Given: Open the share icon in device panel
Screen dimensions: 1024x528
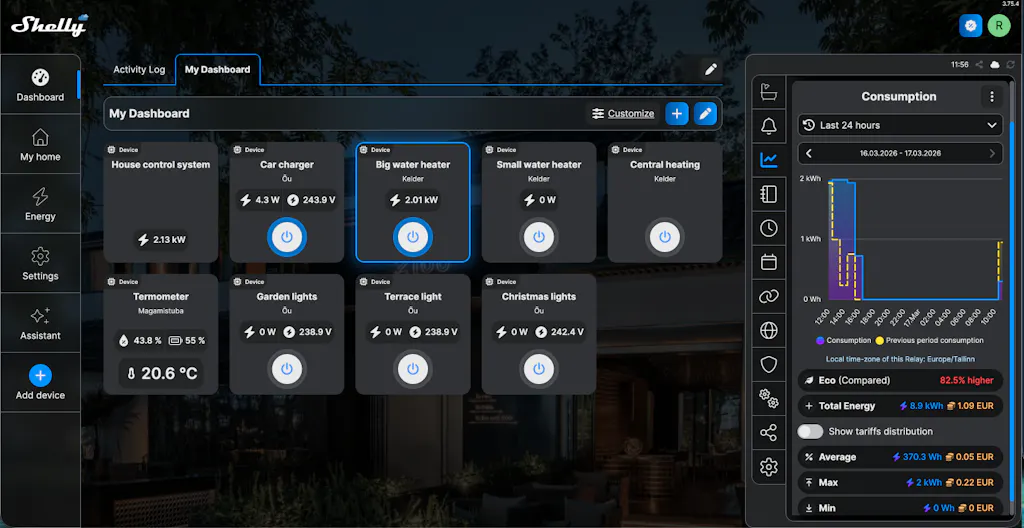Looking at the screenshot, I should (x=768, y=432).
